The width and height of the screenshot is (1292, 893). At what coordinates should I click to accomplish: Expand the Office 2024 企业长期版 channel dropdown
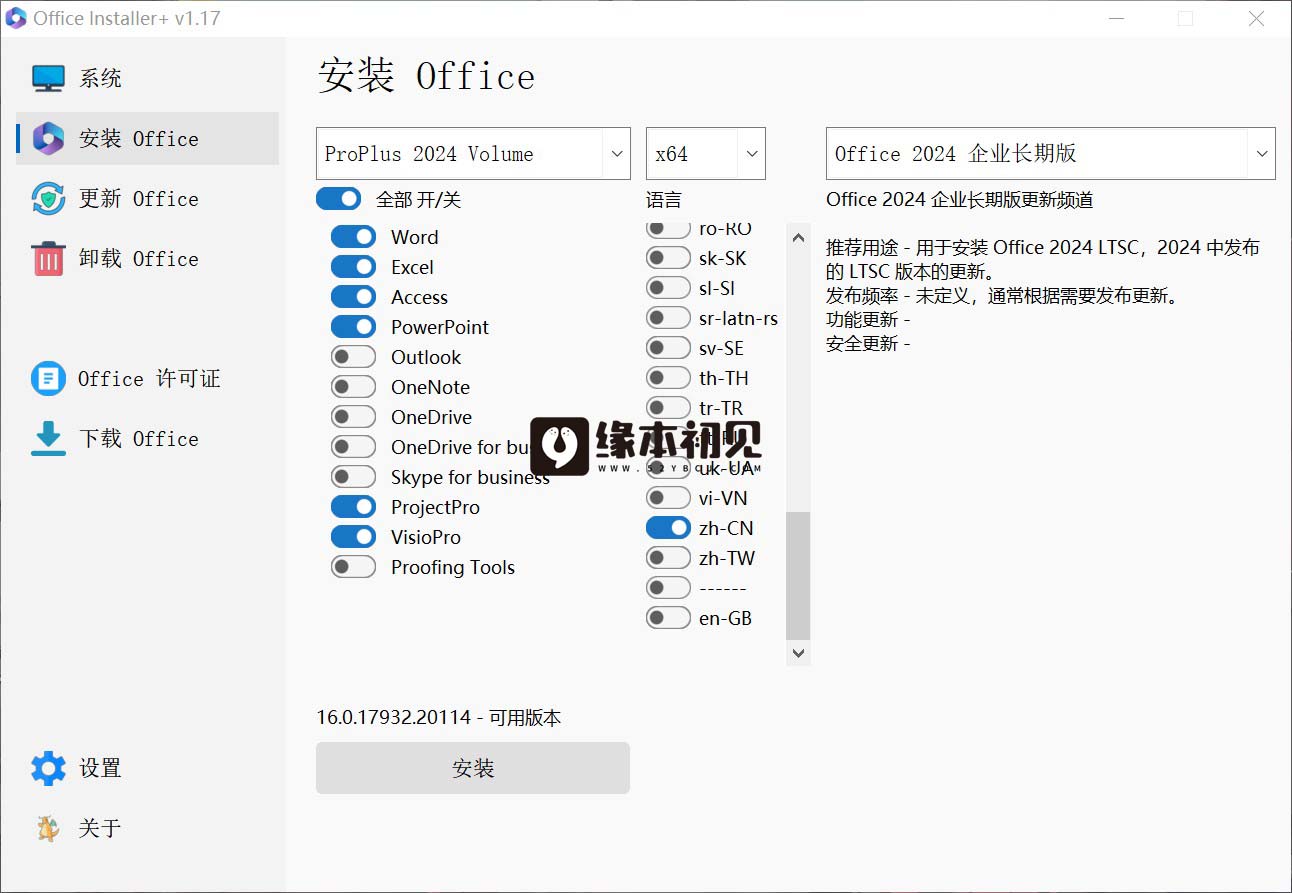1051,153
